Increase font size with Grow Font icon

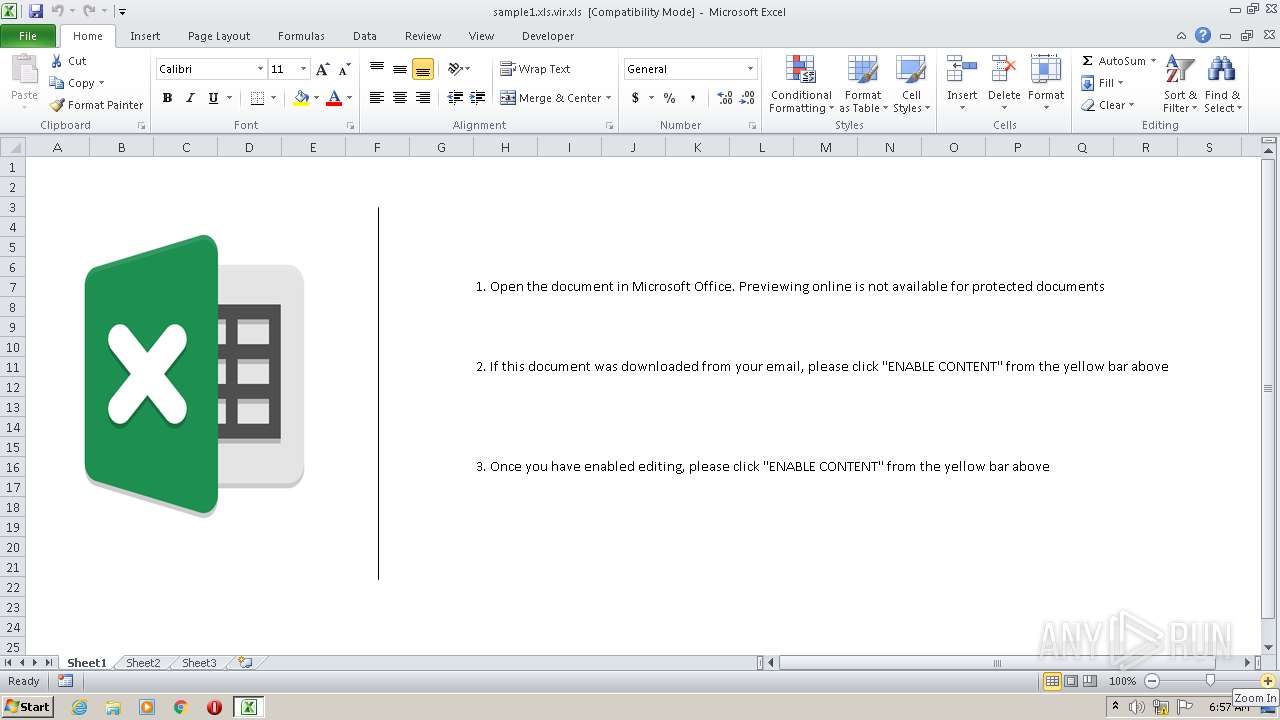pos(322,69)
